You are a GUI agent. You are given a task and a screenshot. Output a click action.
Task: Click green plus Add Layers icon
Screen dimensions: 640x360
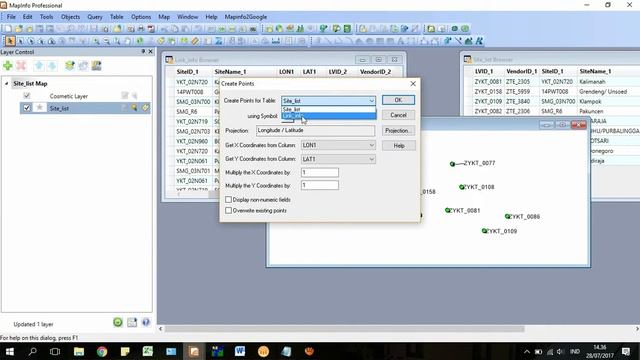click(x=8, y=65)
